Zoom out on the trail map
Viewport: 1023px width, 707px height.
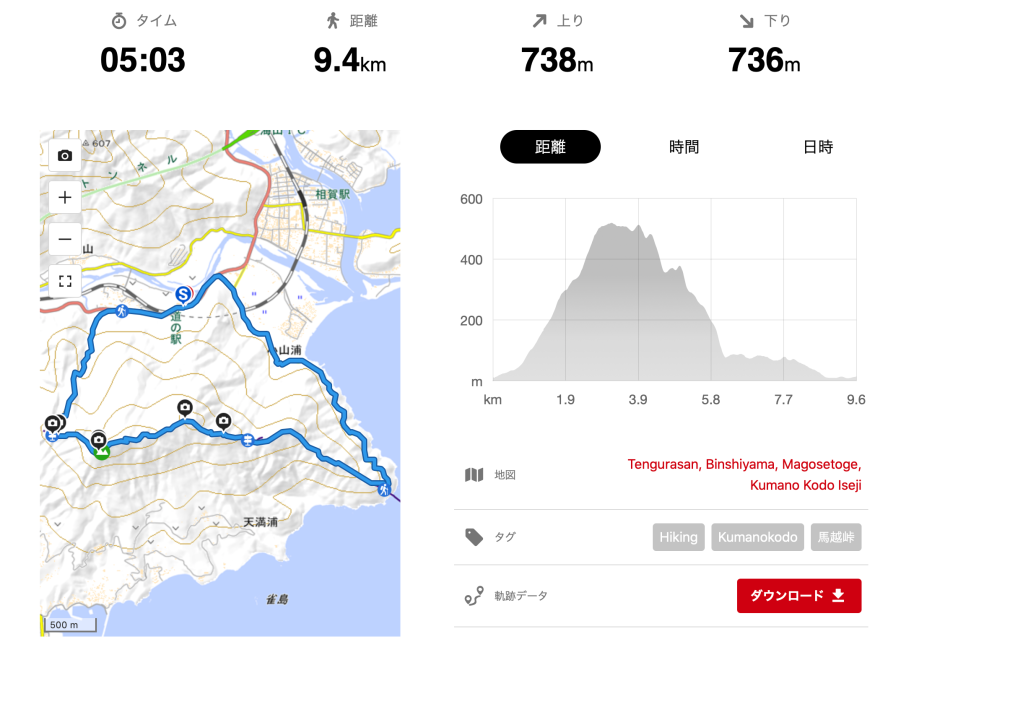pos(65,239)
